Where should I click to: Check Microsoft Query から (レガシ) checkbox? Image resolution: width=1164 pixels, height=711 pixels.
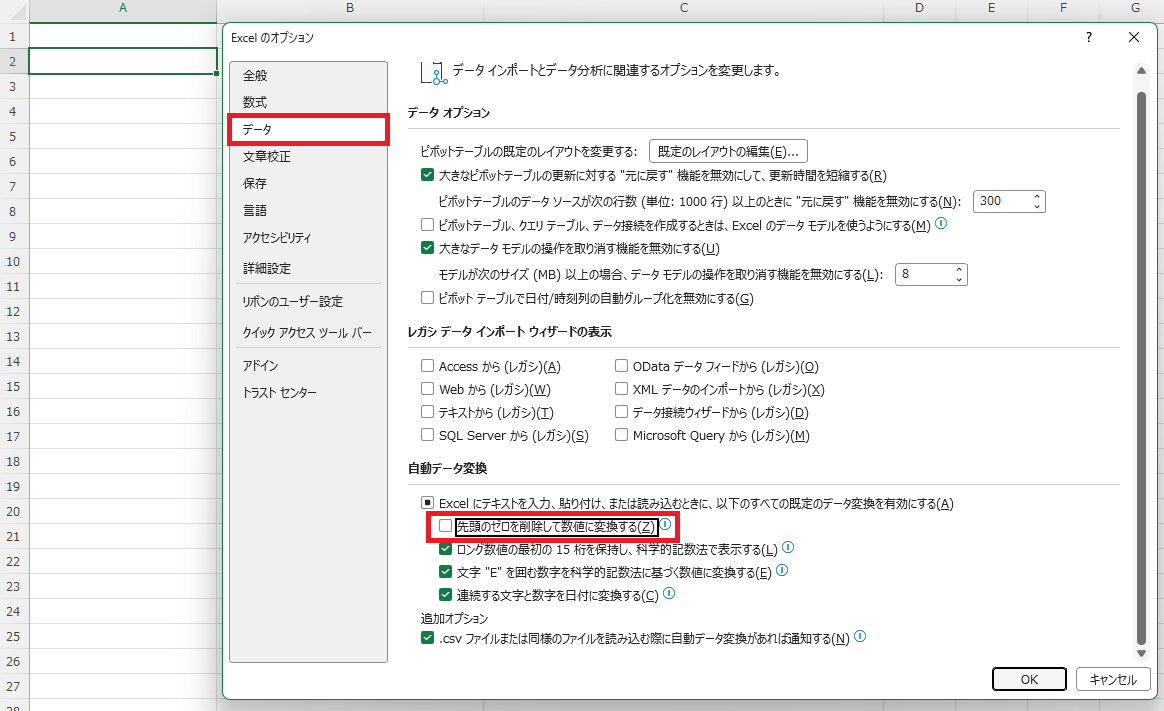pyautogui.click(x=621, y=435)
